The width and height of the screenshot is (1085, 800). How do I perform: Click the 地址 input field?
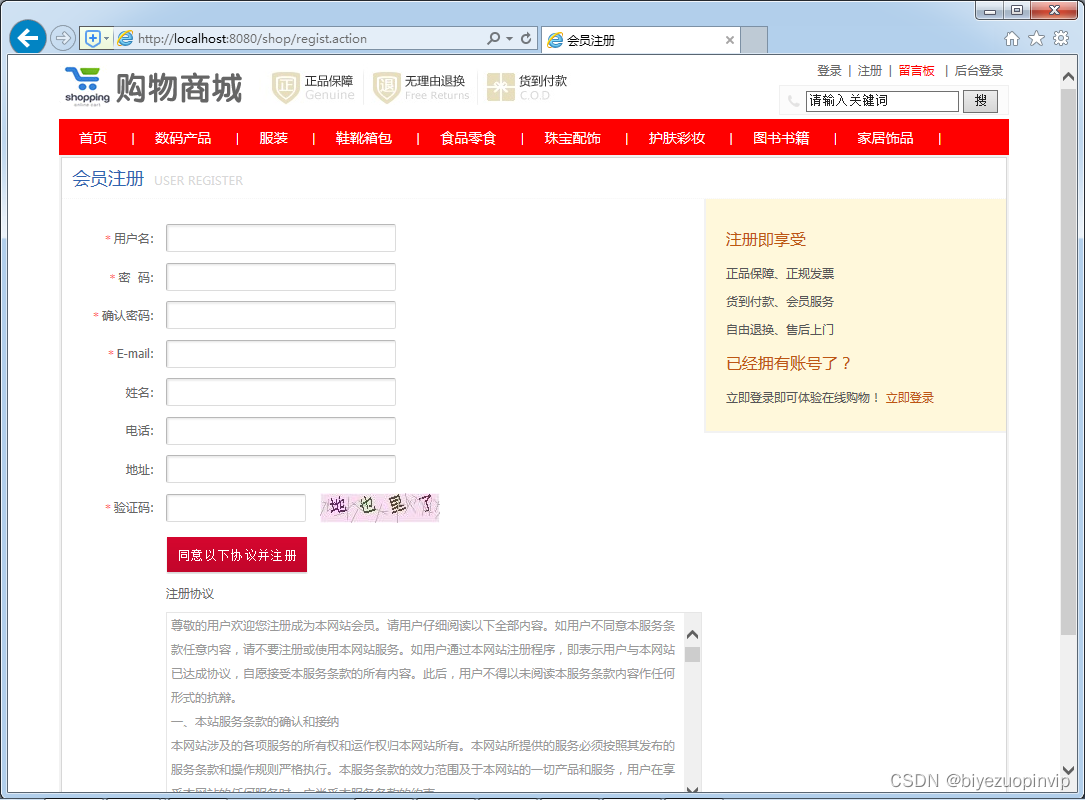coord(281,469)
